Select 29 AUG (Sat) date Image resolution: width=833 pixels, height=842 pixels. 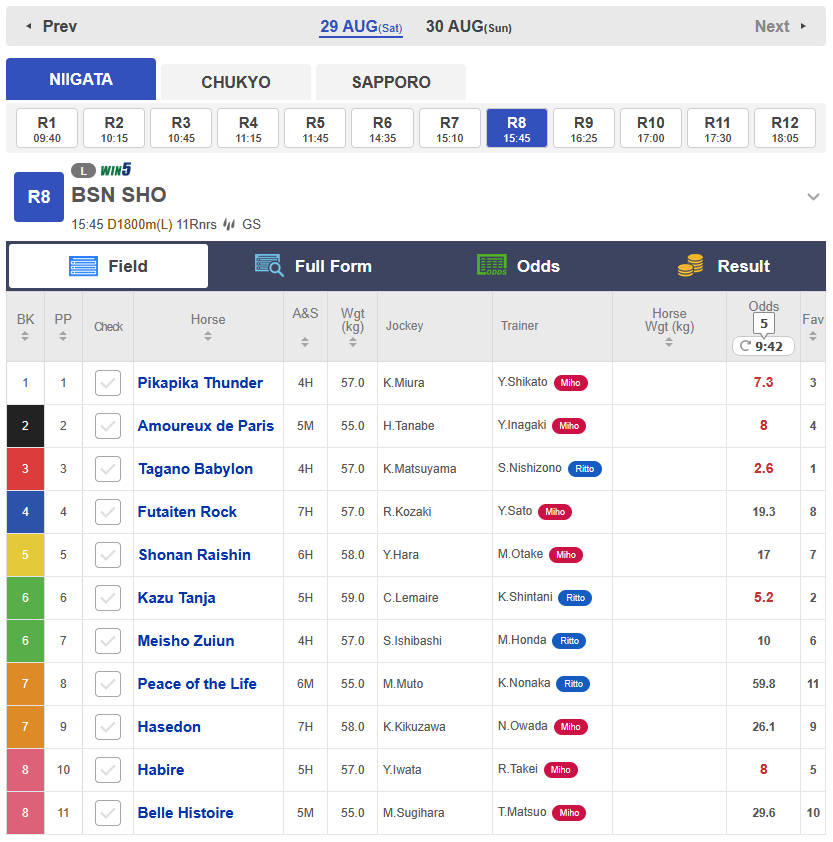(361, 26)
